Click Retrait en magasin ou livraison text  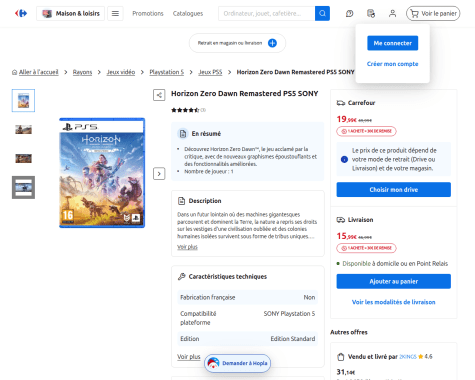pos(230,43)
